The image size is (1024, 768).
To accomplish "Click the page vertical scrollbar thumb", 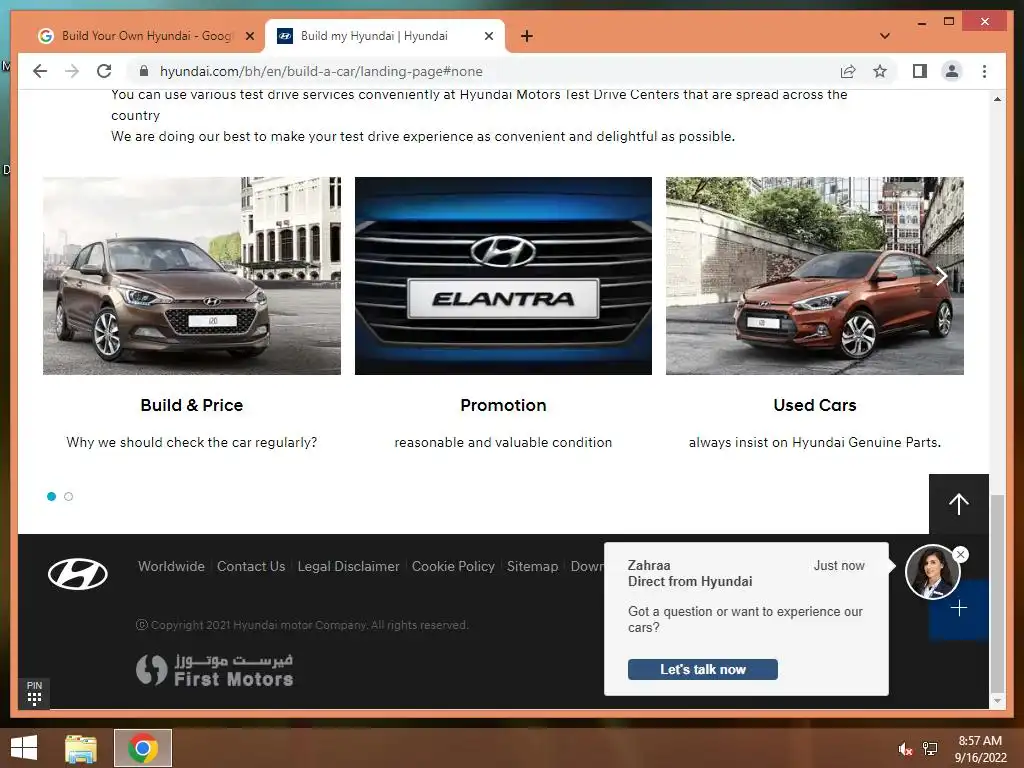I will click(x=997, y=593).
